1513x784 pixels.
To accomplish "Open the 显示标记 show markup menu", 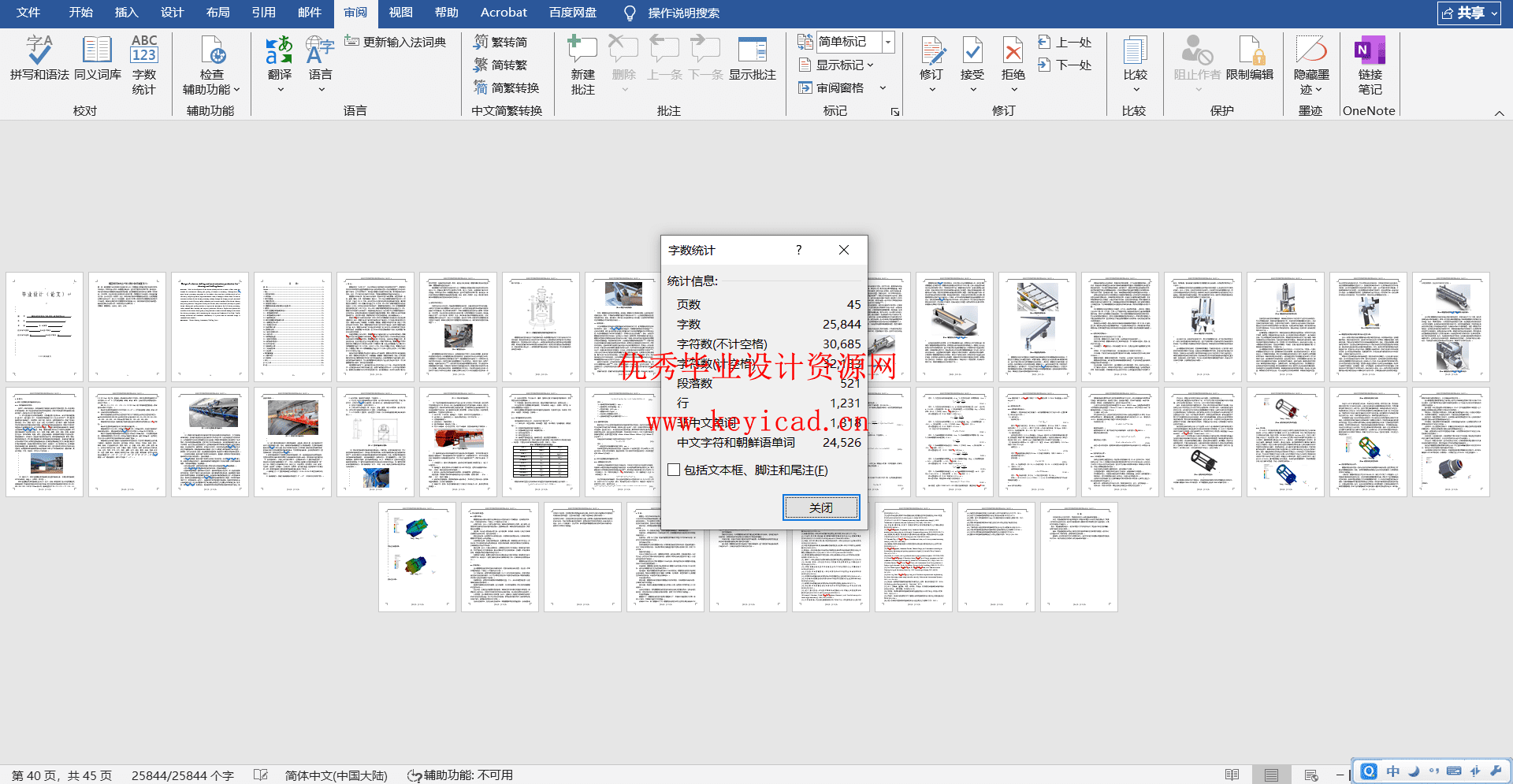I will [x=837, y=65].
